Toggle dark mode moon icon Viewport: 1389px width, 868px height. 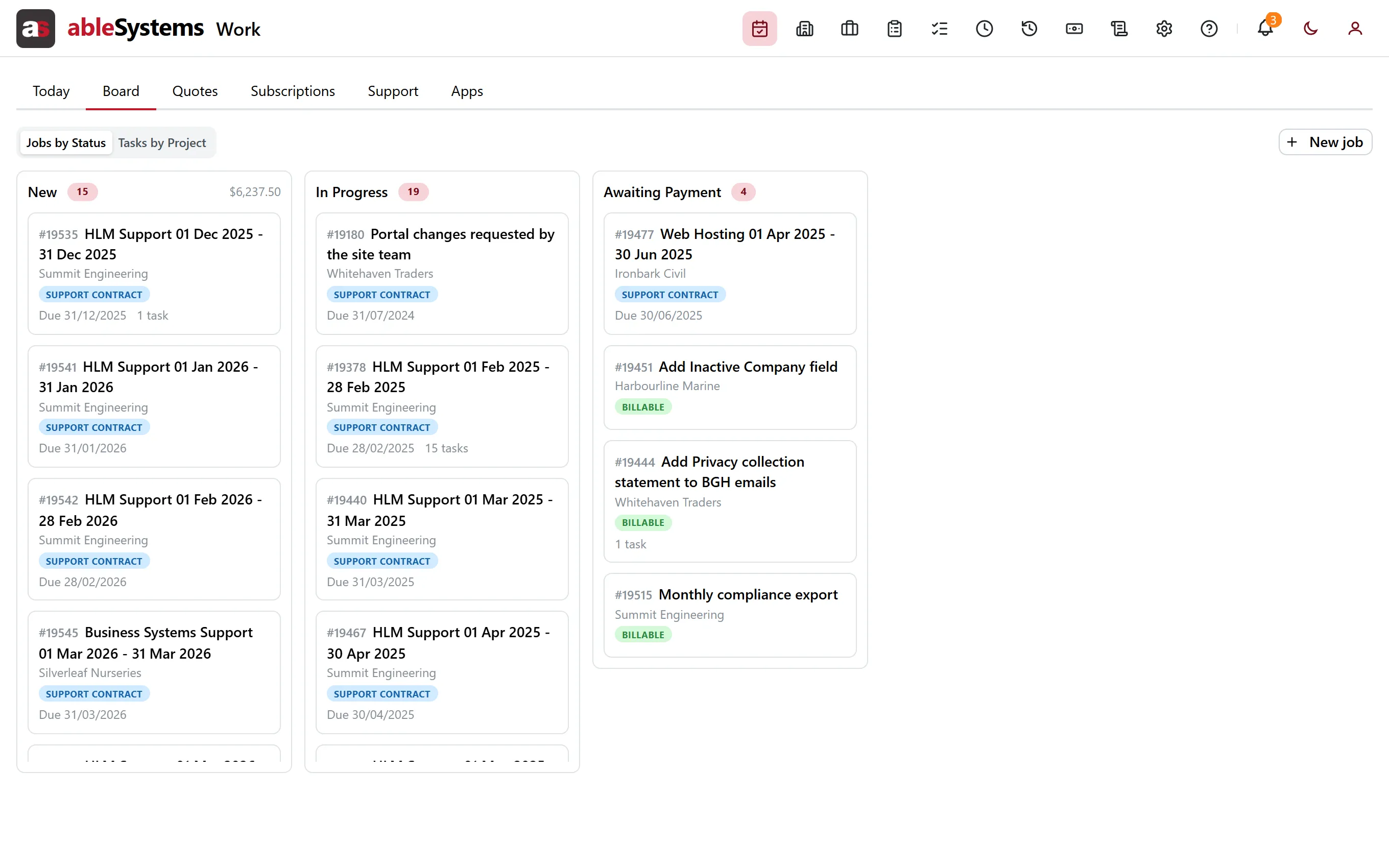coord(1310,29)
